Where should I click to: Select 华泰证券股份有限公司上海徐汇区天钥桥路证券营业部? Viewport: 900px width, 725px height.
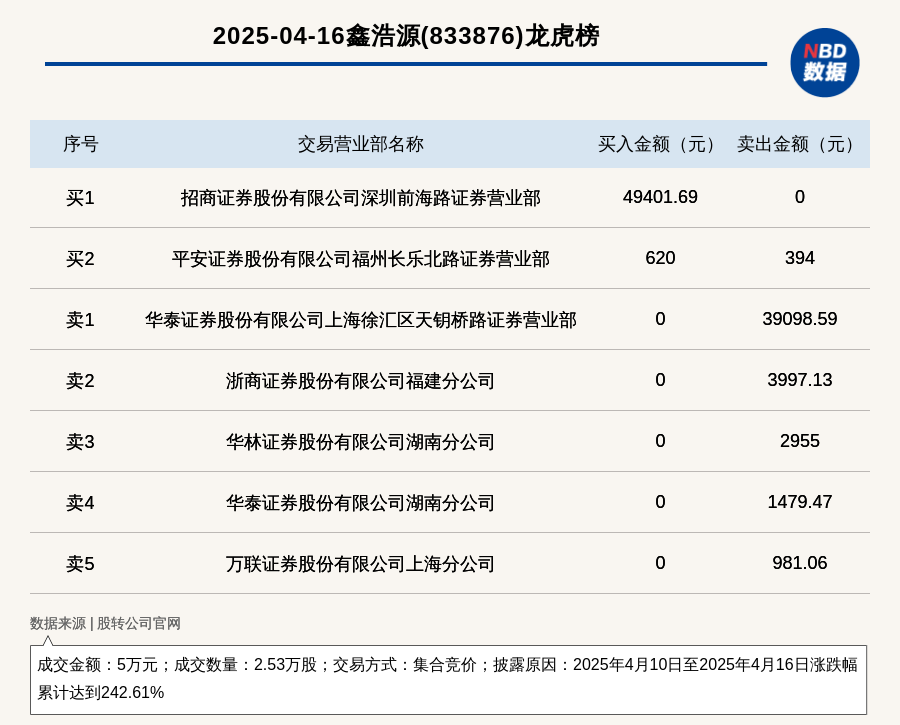pyautogui.click(x=360, y=320)
